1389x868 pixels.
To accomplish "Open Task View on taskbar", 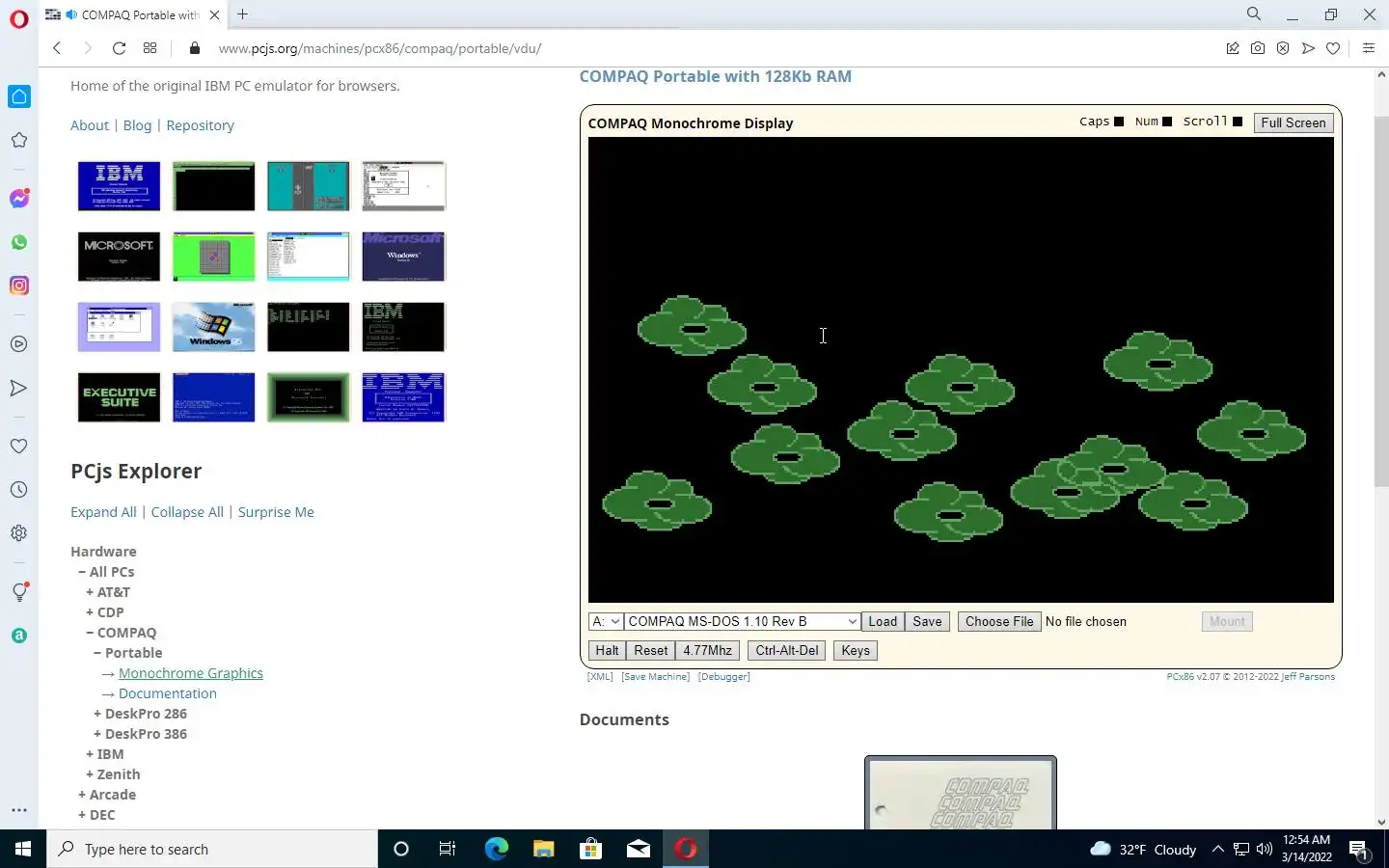I will coord(448,849).
